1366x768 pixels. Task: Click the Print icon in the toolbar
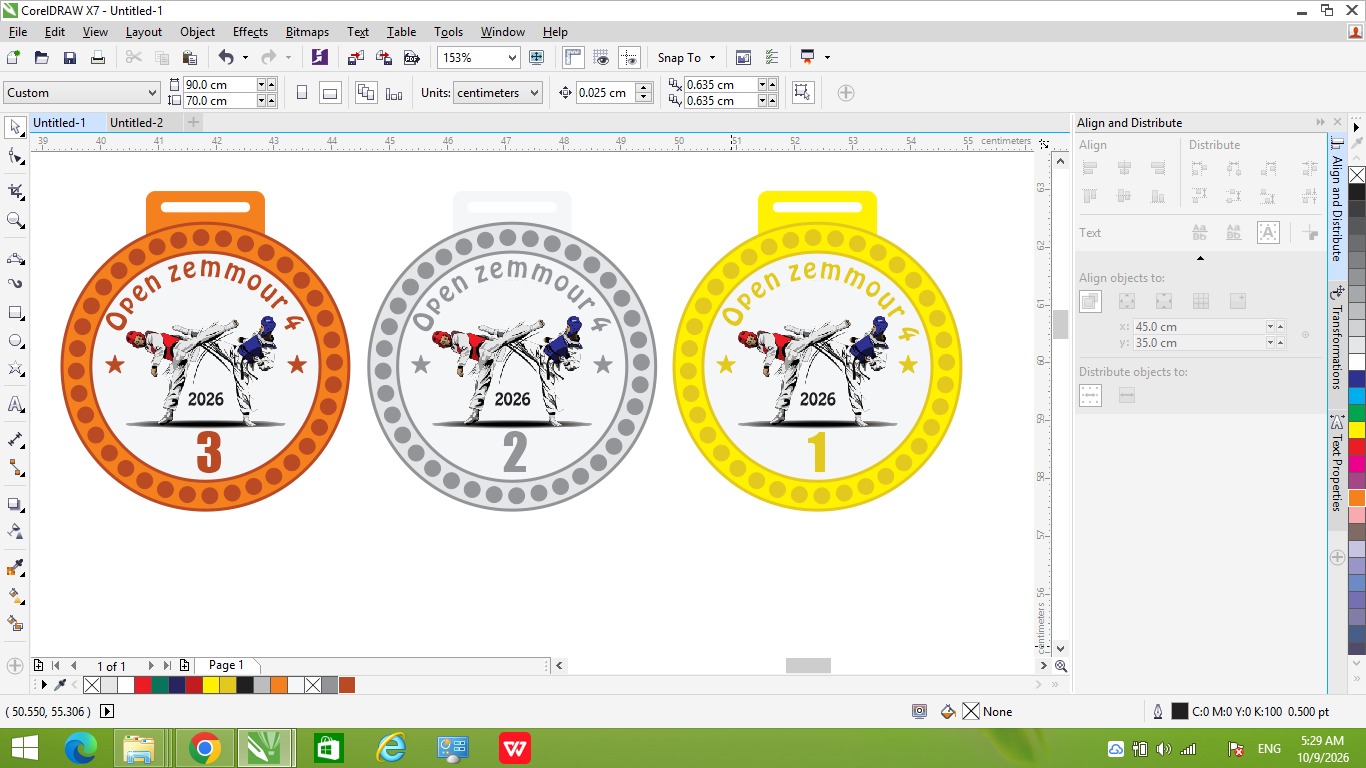(x=98, y=58)
